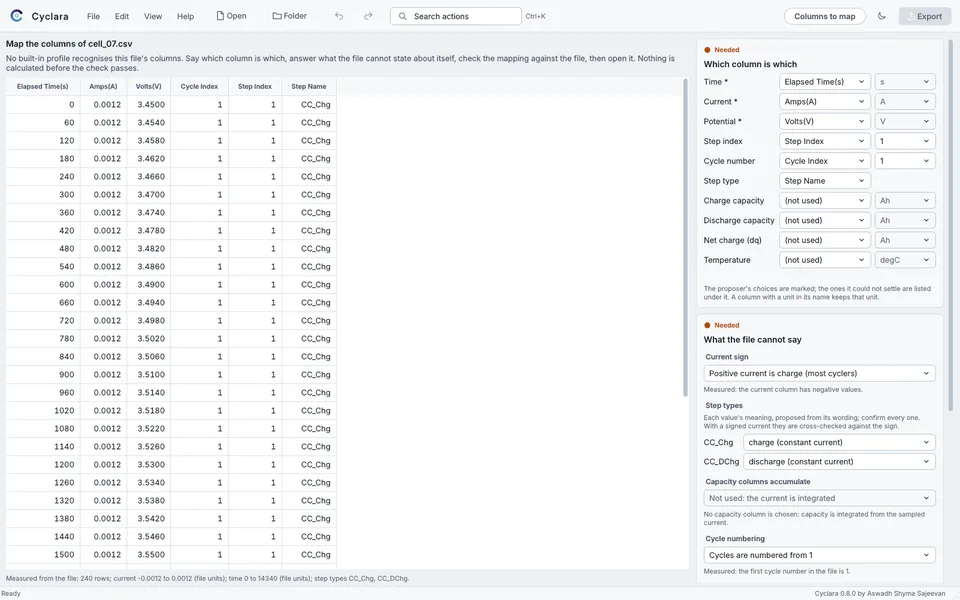Open Temperature degC unit dropdown
Screen dimensions: 960x600
(x=905, y=260)
